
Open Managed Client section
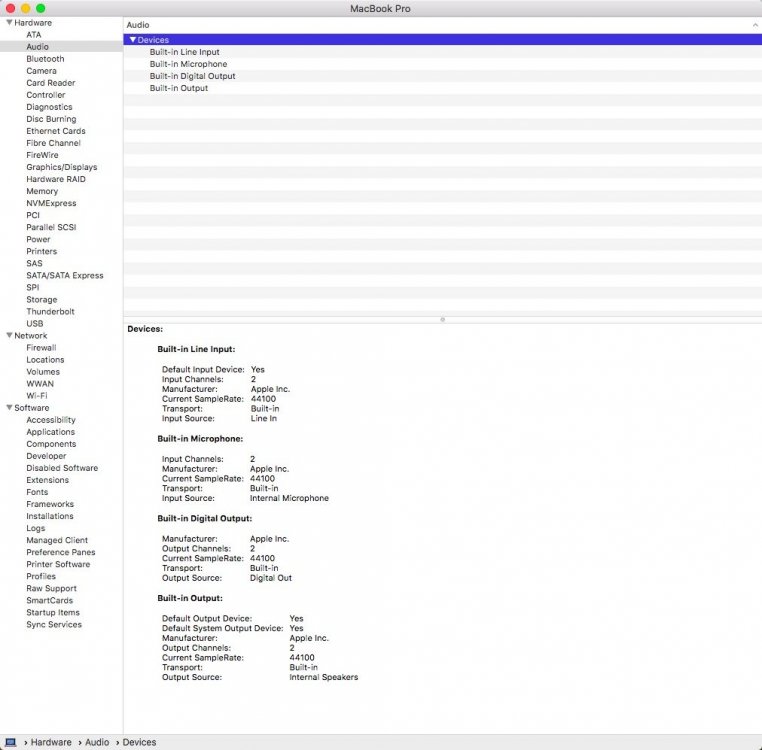[57, 540]
